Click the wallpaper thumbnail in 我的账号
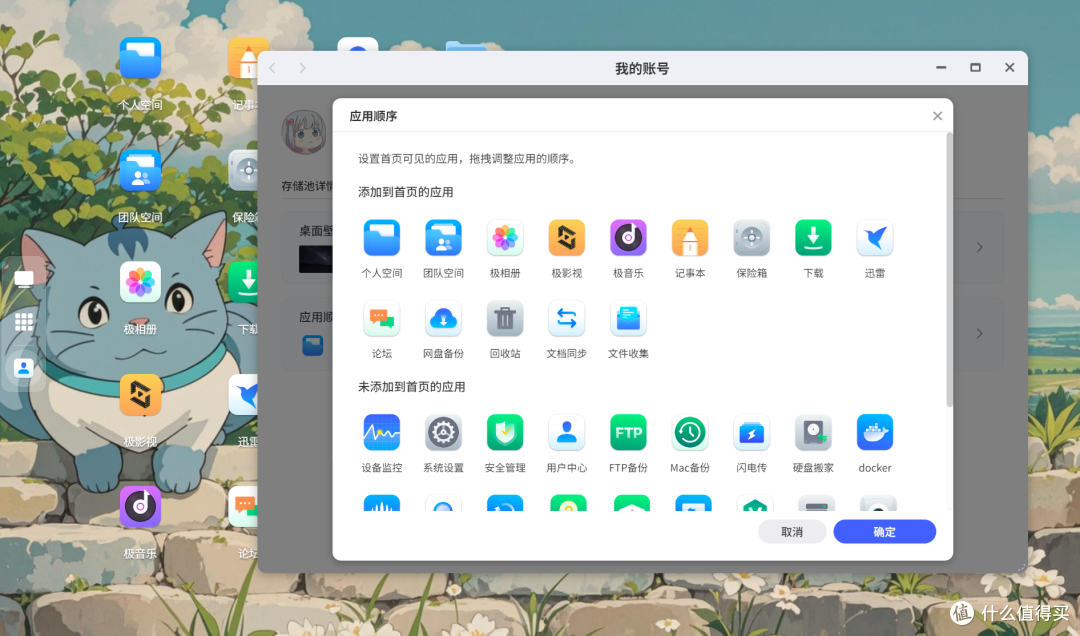The image size is (1080, 636). (315, 259)
